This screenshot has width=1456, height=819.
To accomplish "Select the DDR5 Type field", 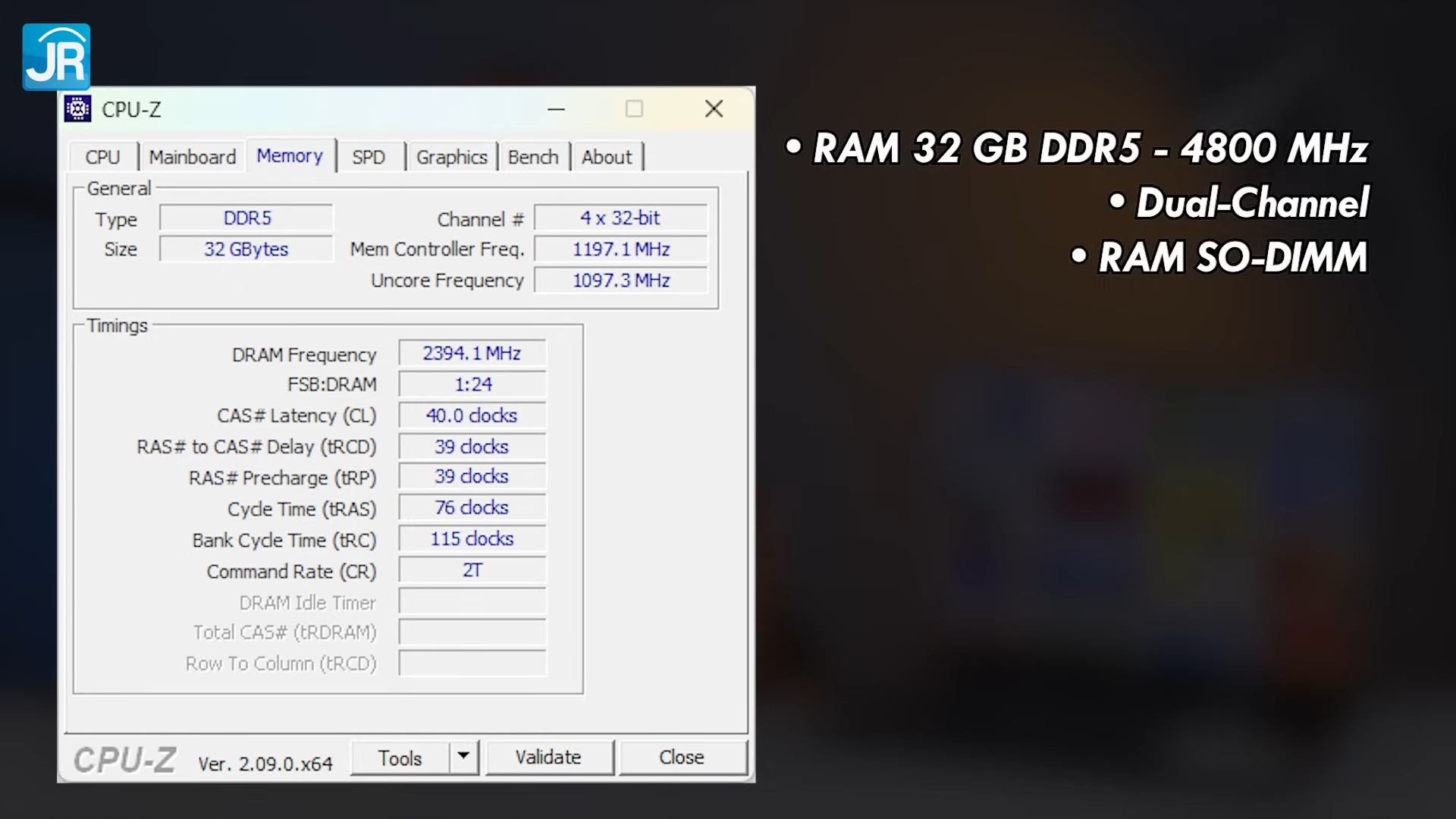I will [246, 218].
